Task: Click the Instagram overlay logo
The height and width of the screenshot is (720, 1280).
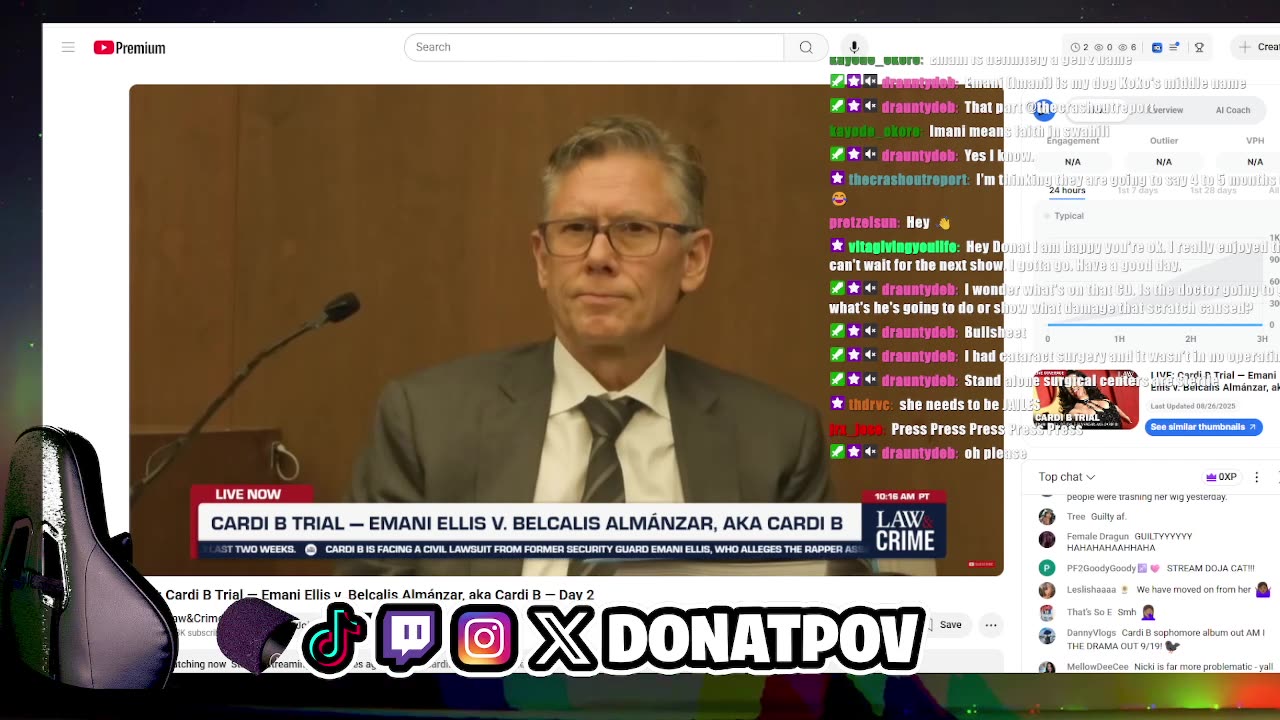Action: [484, 637]
